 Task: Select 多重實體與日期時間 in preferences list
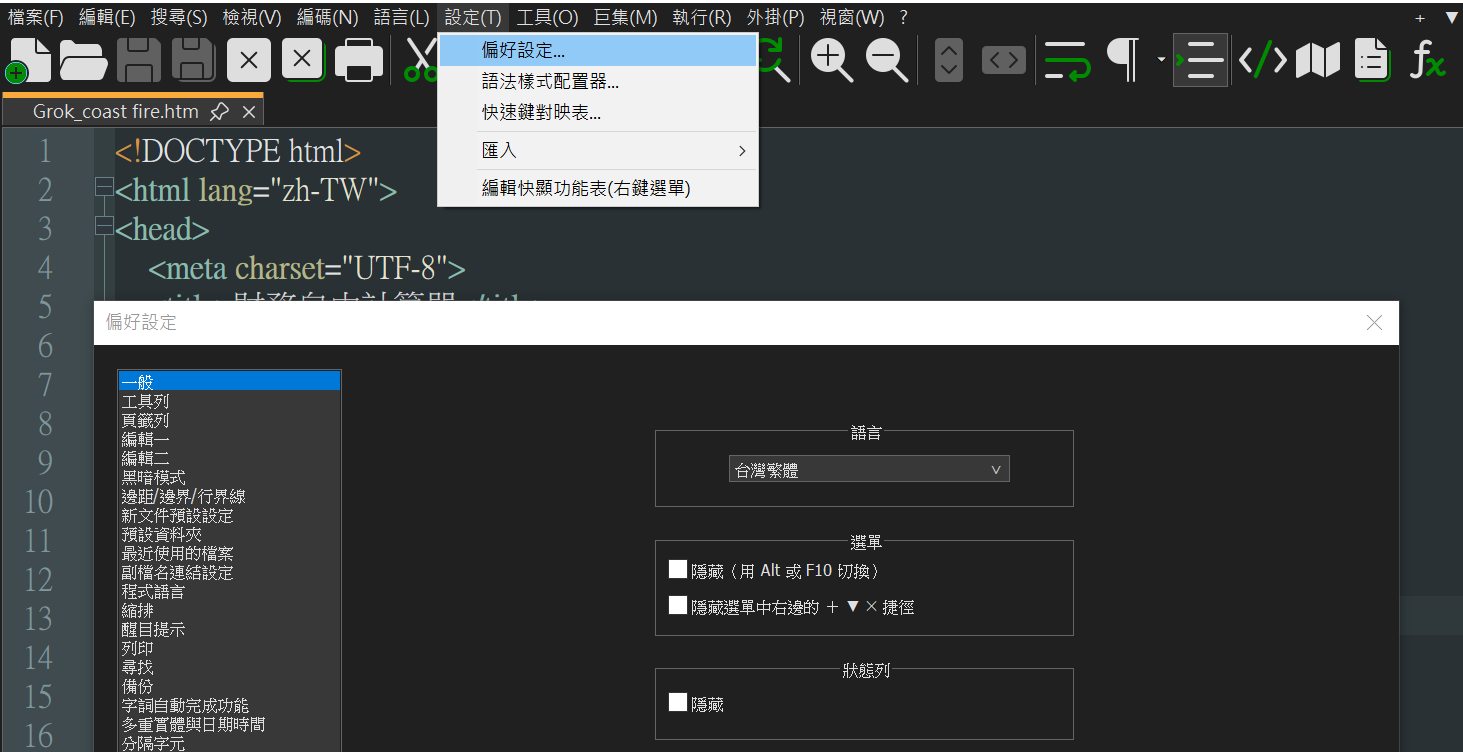(x=229, y=724)
